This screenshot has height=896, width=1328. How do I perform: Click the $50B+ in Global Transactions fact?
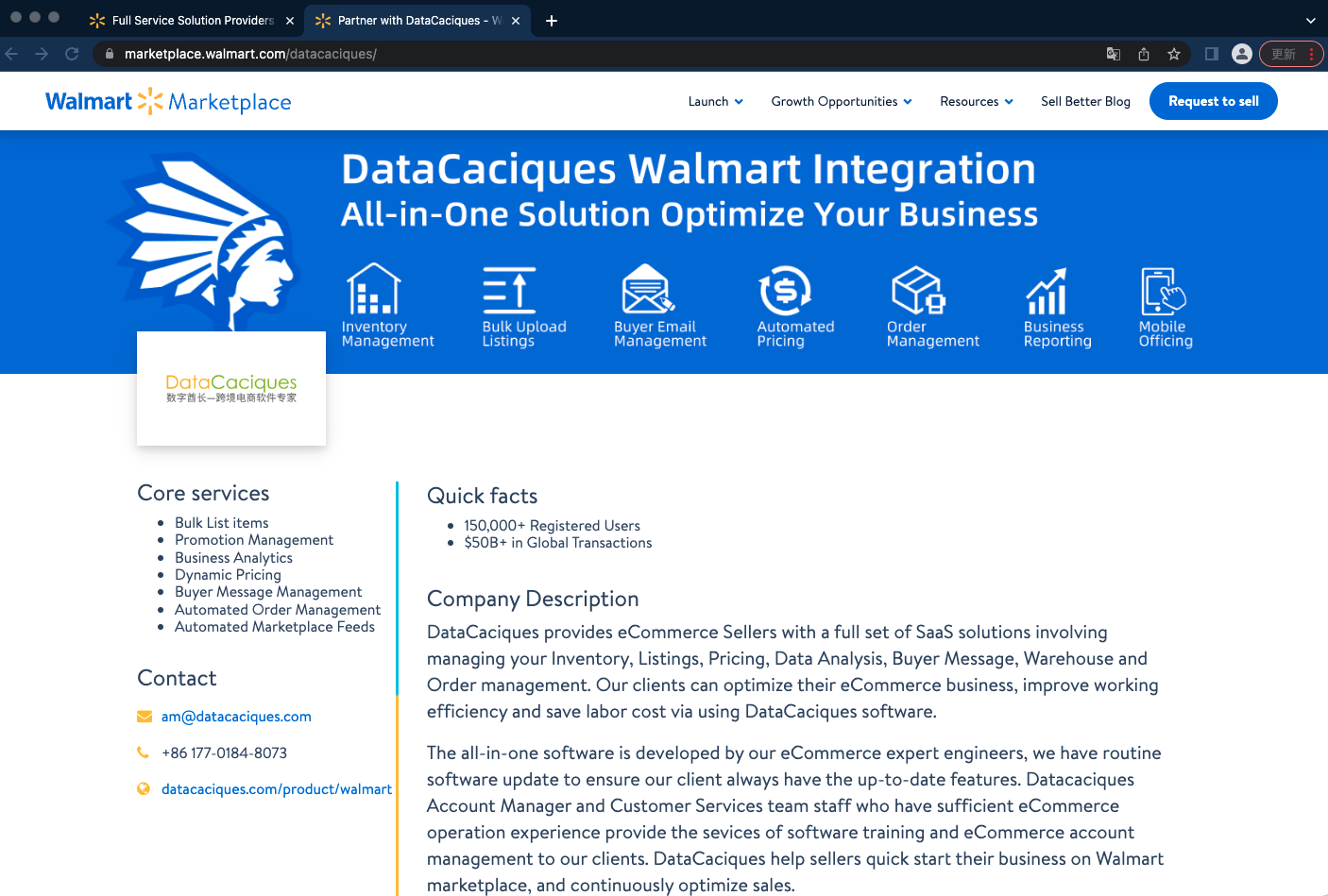(558, 543)
